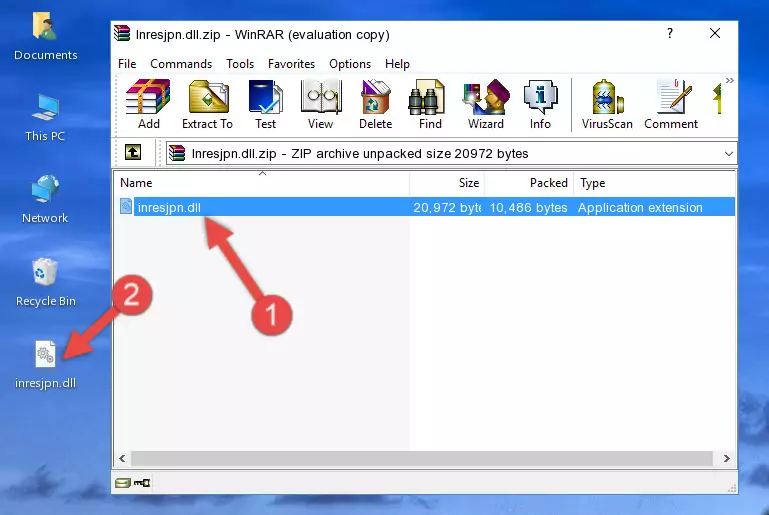Screen dimensions: 769x515
Task: Close the WinRAR window
Action: (715, 33)
